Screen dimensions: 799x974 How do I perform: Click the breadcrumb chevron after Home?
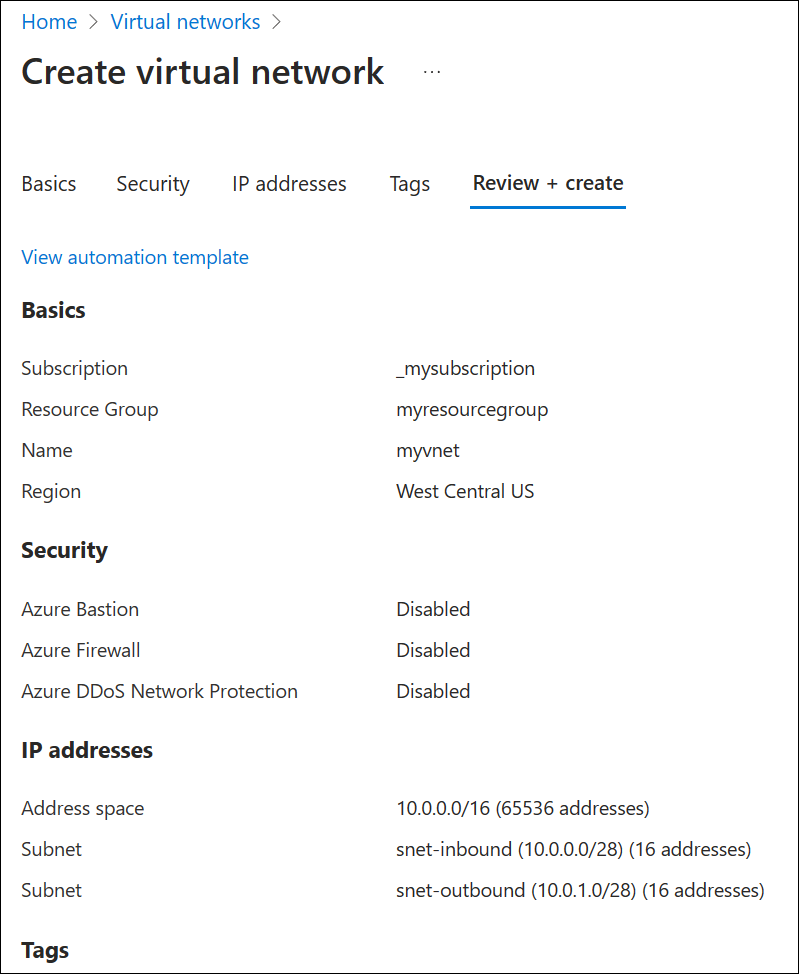[x=93, y=21]
